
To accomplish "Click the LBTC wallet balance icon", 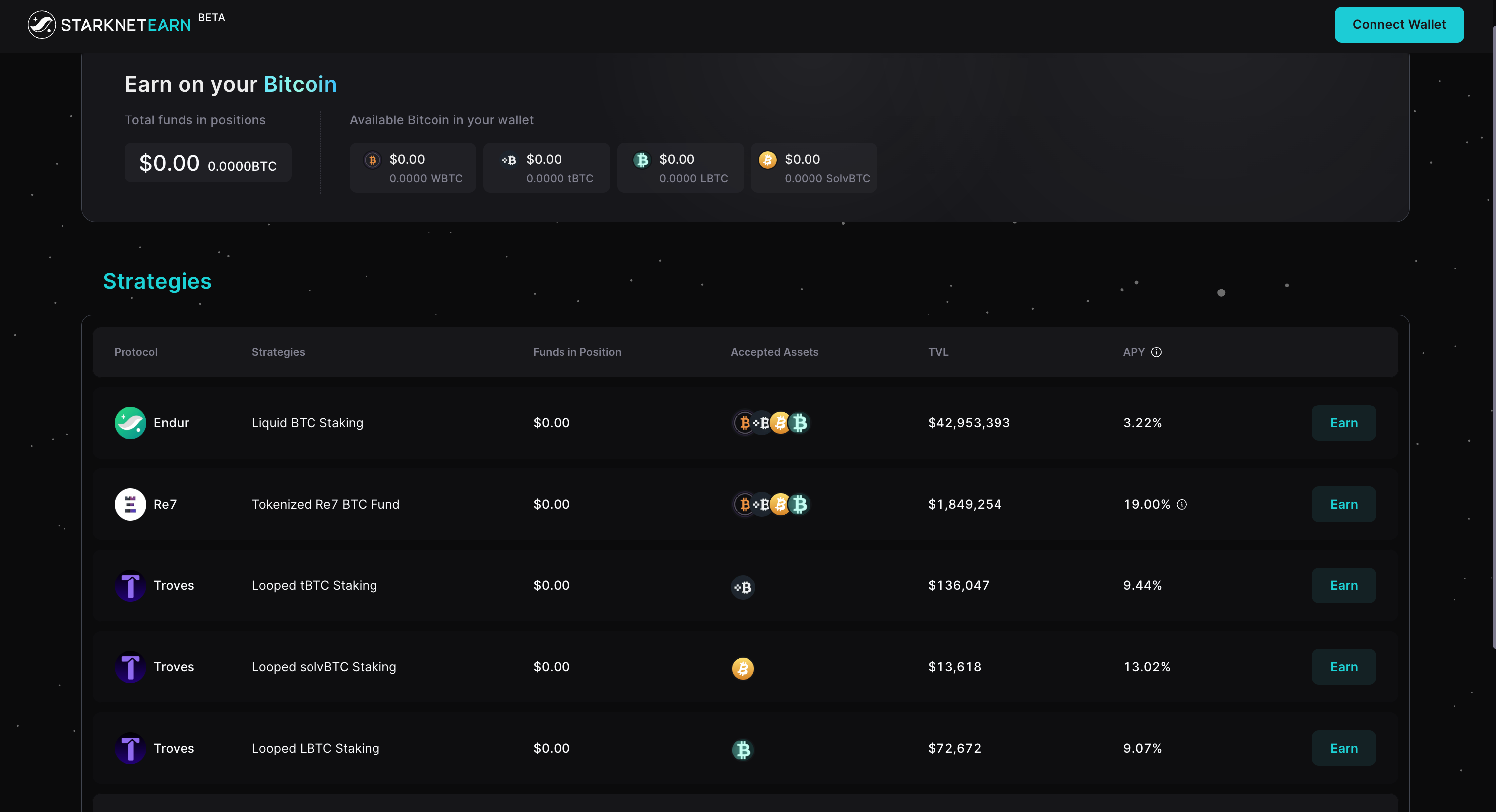I will (642, 160).
